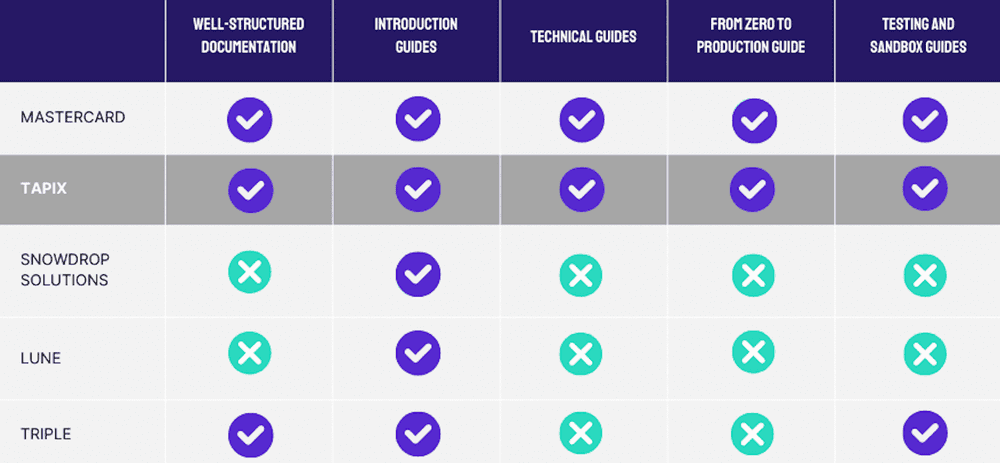Select the Technical Guides column header
Screen dimensions: 1000x463
(x=583, y=36)
